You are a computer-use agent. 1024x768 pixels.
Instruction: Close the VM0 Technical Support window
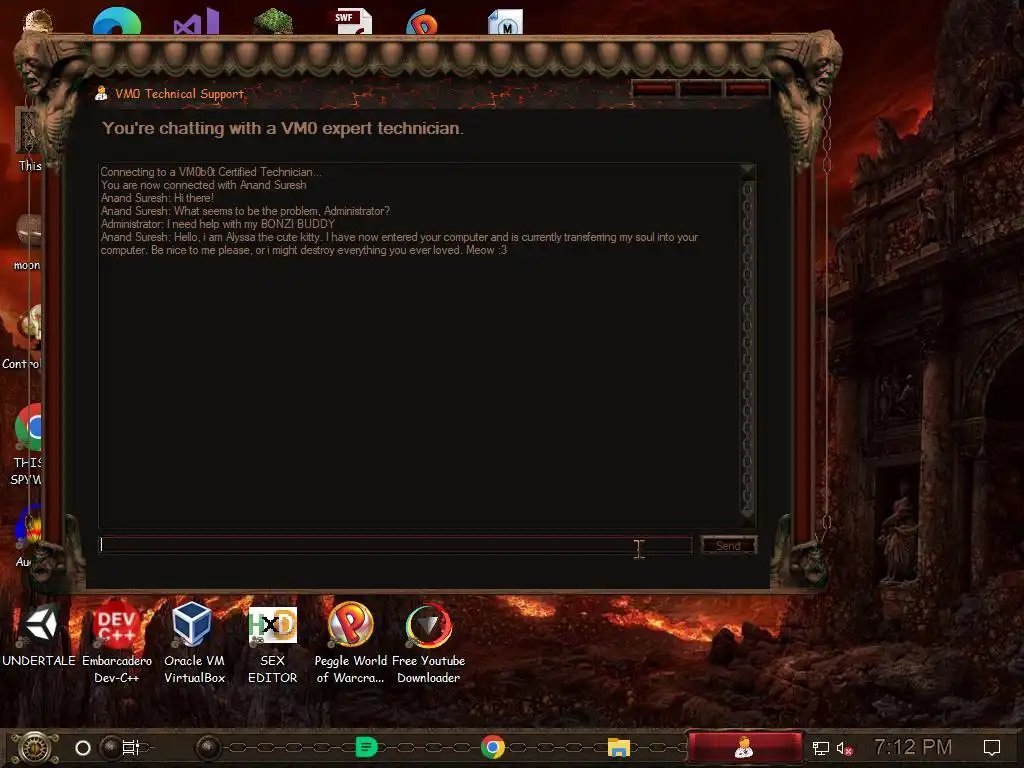click(x=747, y=89)
